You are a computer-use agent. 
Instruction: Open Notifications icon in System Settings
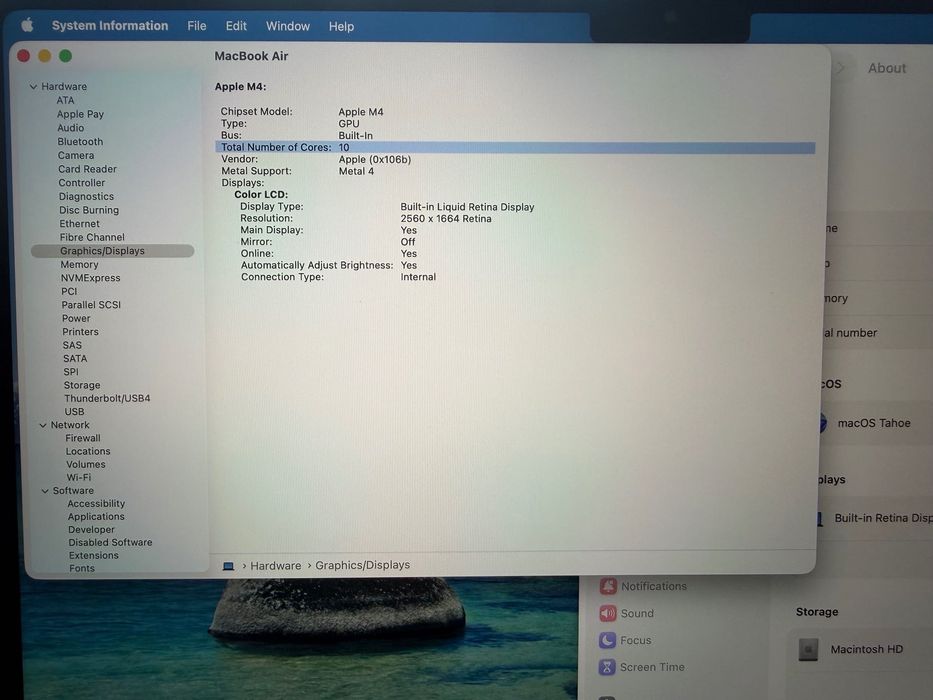[x=608, y=586]
